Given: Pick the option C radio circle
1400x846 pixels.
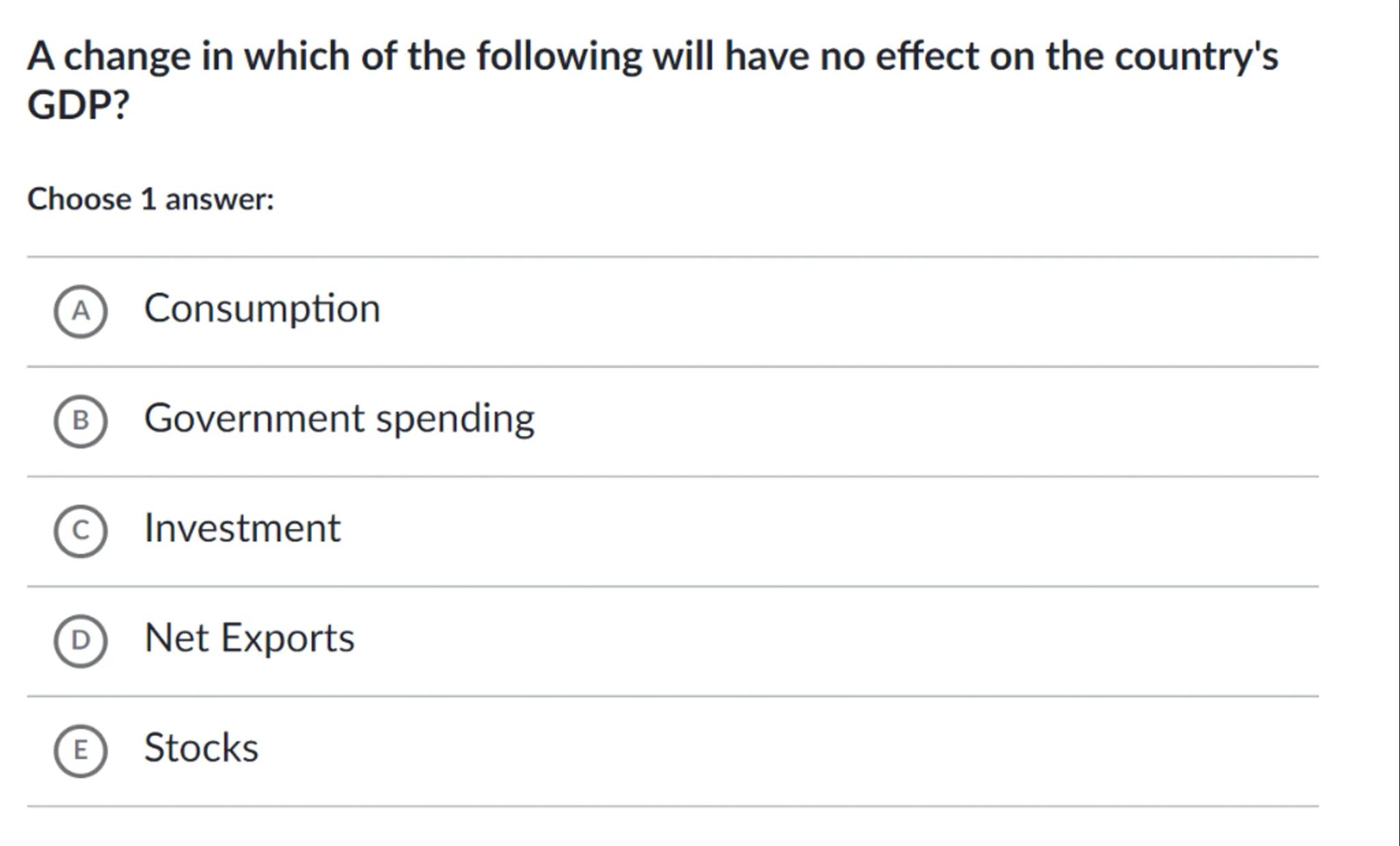Looking at the screenshot, I should (81, 531).
